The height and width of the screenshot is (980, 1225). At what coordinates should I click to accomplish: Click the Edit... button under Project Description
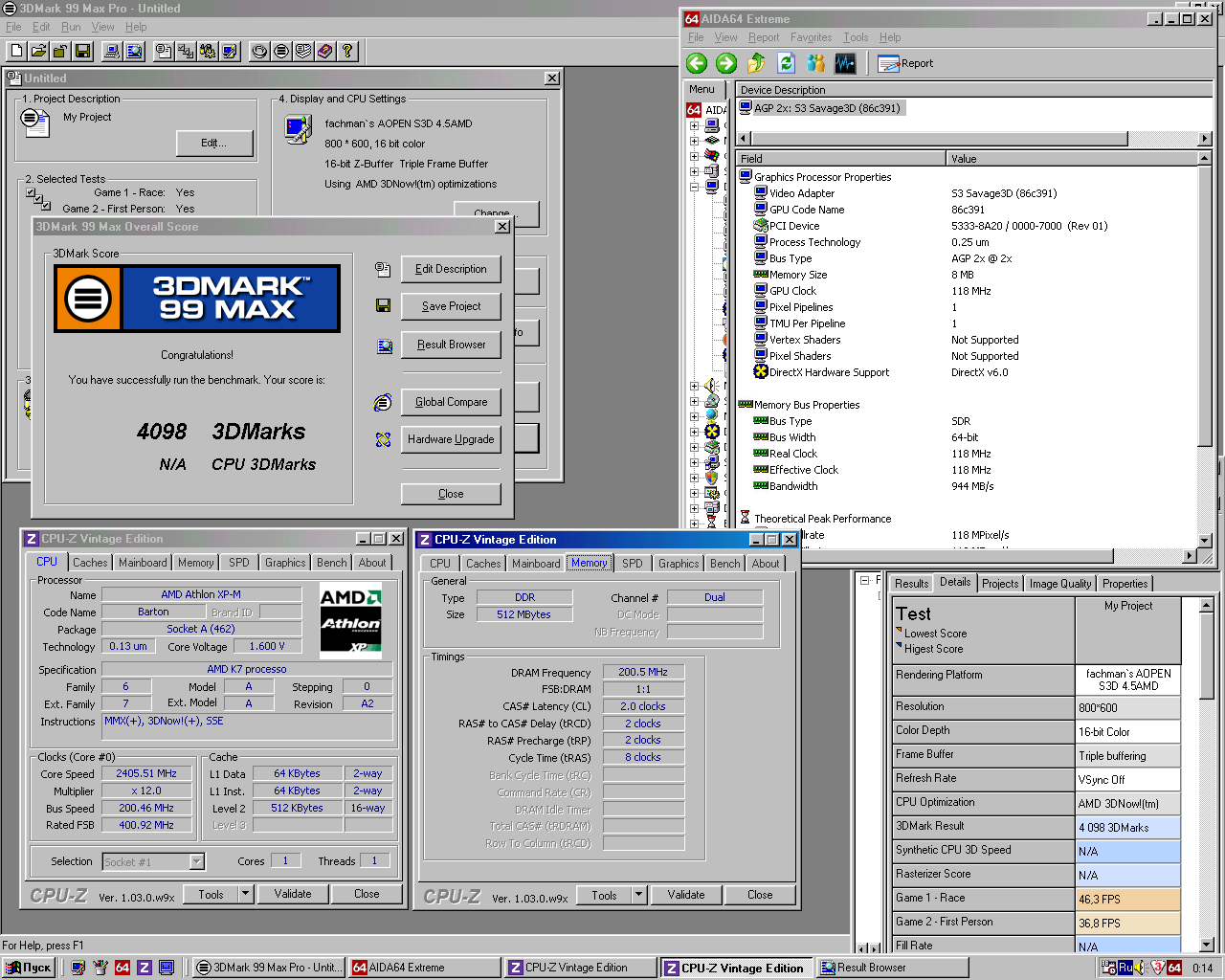click(214, 143)
